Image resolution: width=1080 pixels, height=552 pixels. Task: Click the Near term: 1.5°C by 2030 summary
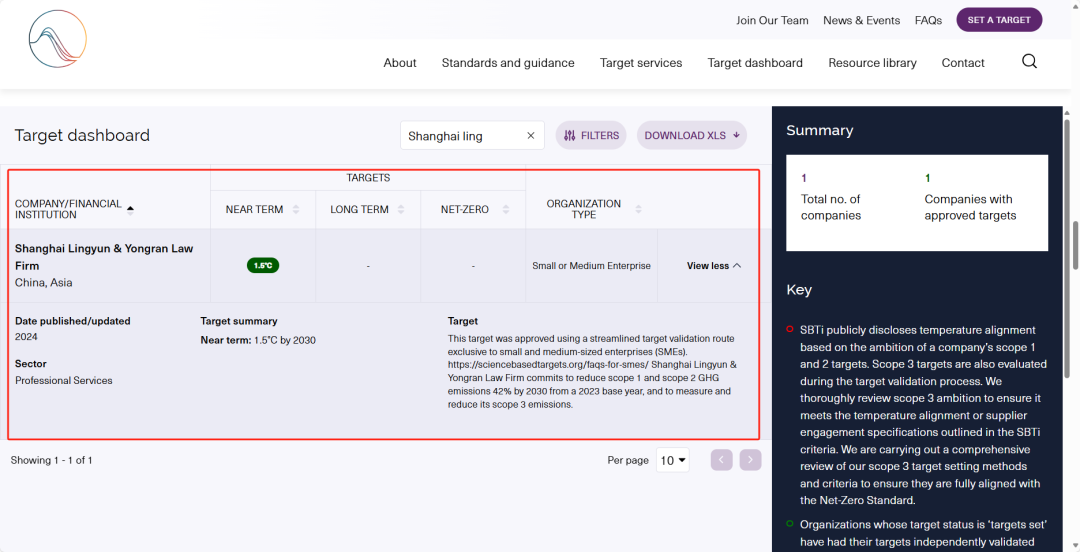click(x=258, y=340)
